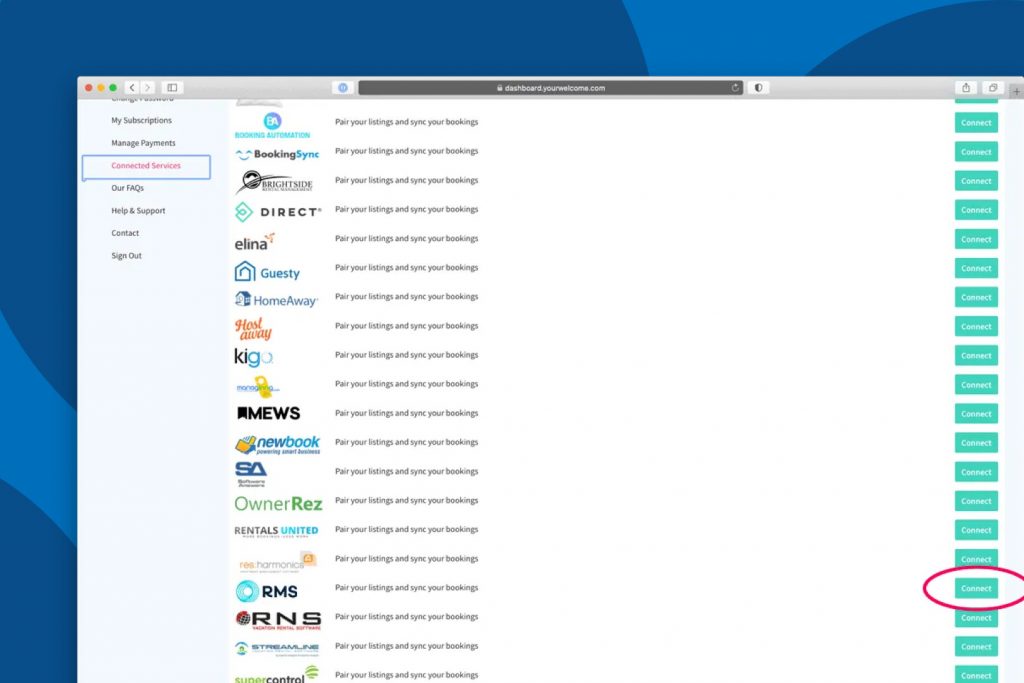The image size is (1024, 683).
Task: Click Connect button next to OwnerRez
Action: [976, 501]
